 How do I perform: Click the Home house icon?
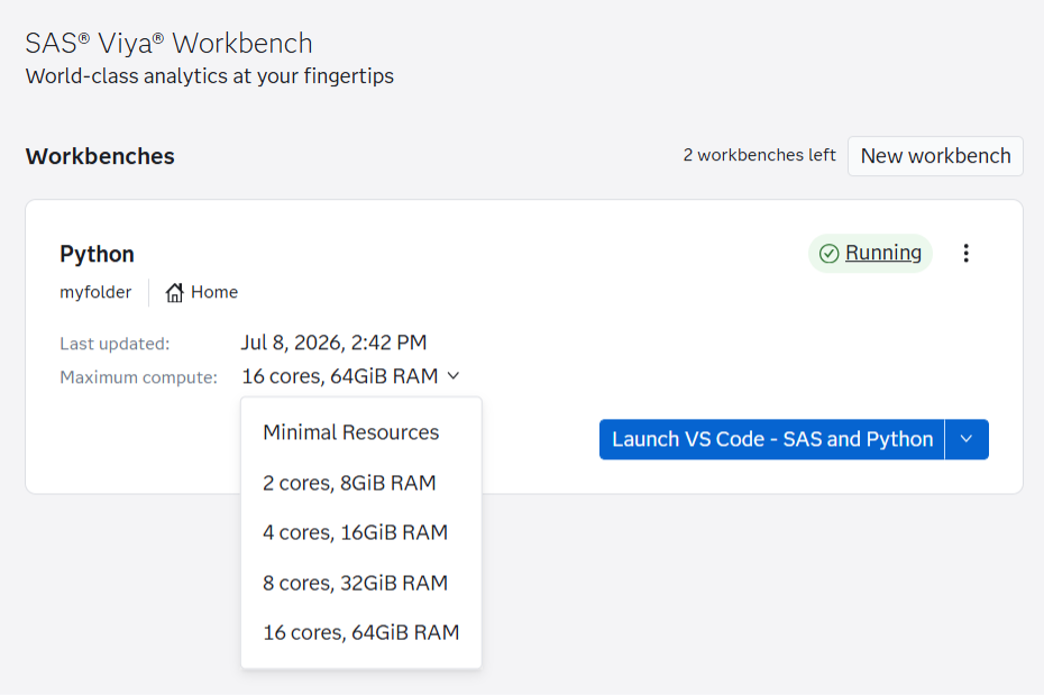tap(174, 292)
